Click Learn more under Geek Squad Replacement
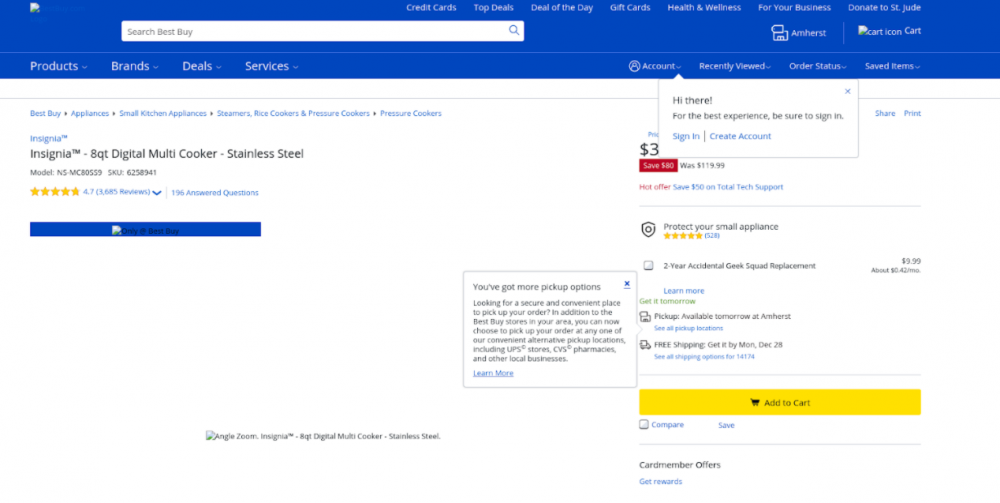The width and height of the screenshot is (1000, 503). click(684, 291)
